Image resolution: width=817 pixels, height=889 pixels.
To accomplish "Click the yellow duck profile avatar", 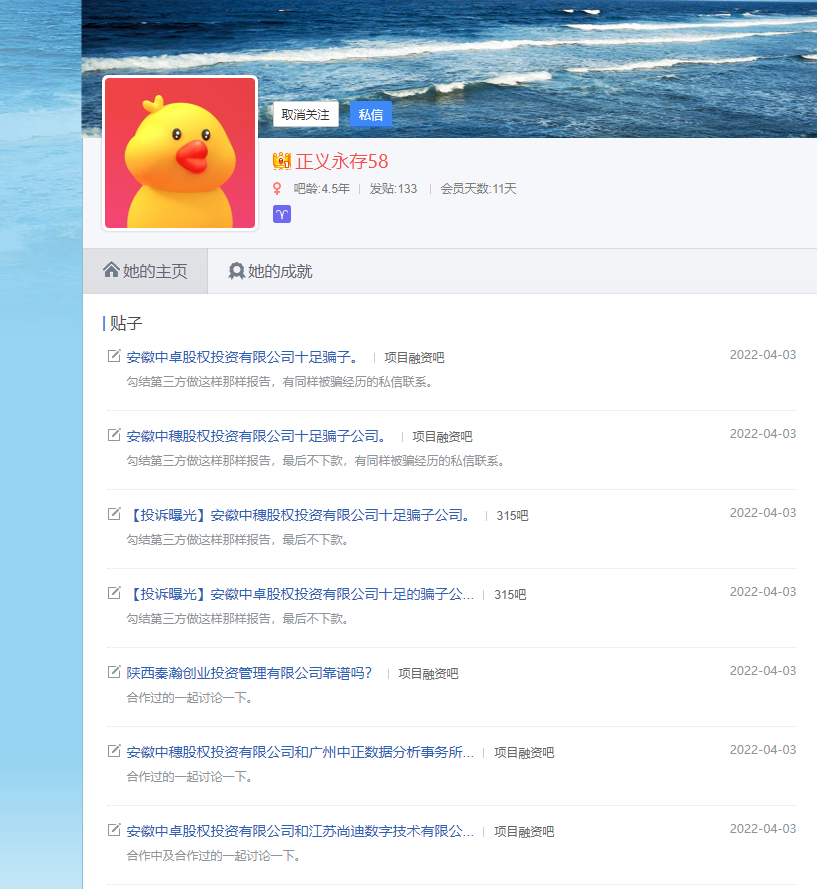I will [180, 153].
